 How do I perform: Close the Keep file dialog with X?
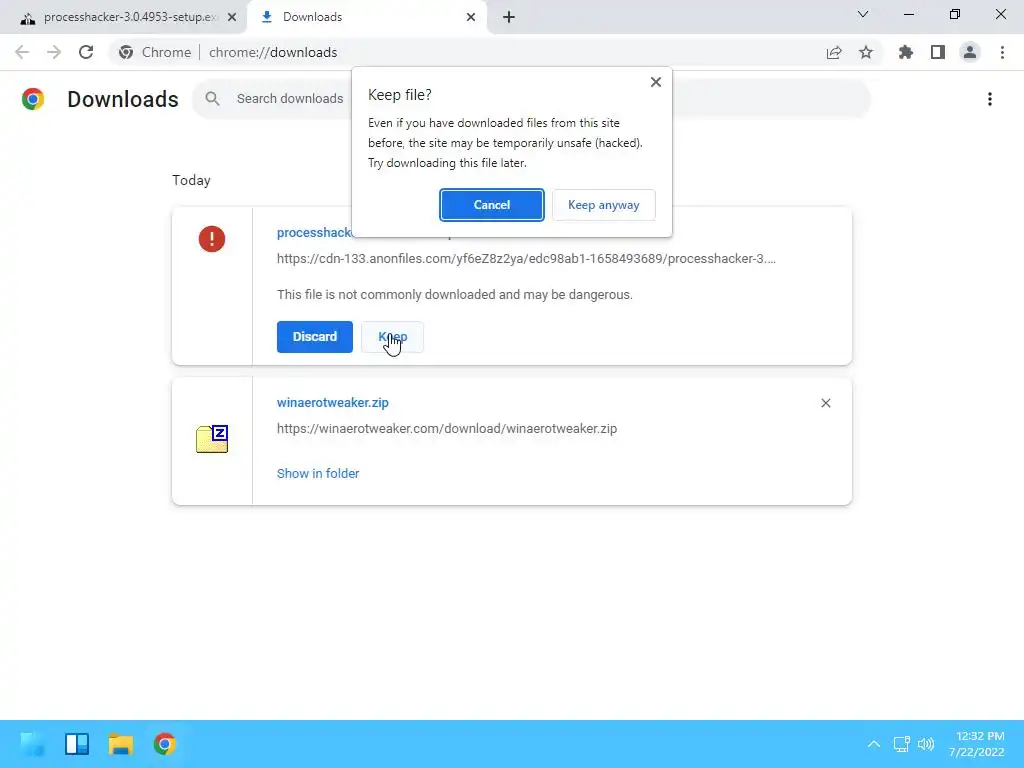(x=656, y=82)
